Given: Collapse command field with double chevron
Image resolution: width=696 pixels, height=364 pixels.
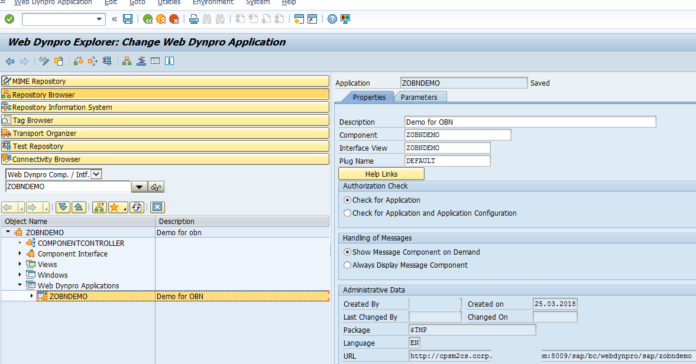Looking at the screenshot, I should (x=115, y=19).
